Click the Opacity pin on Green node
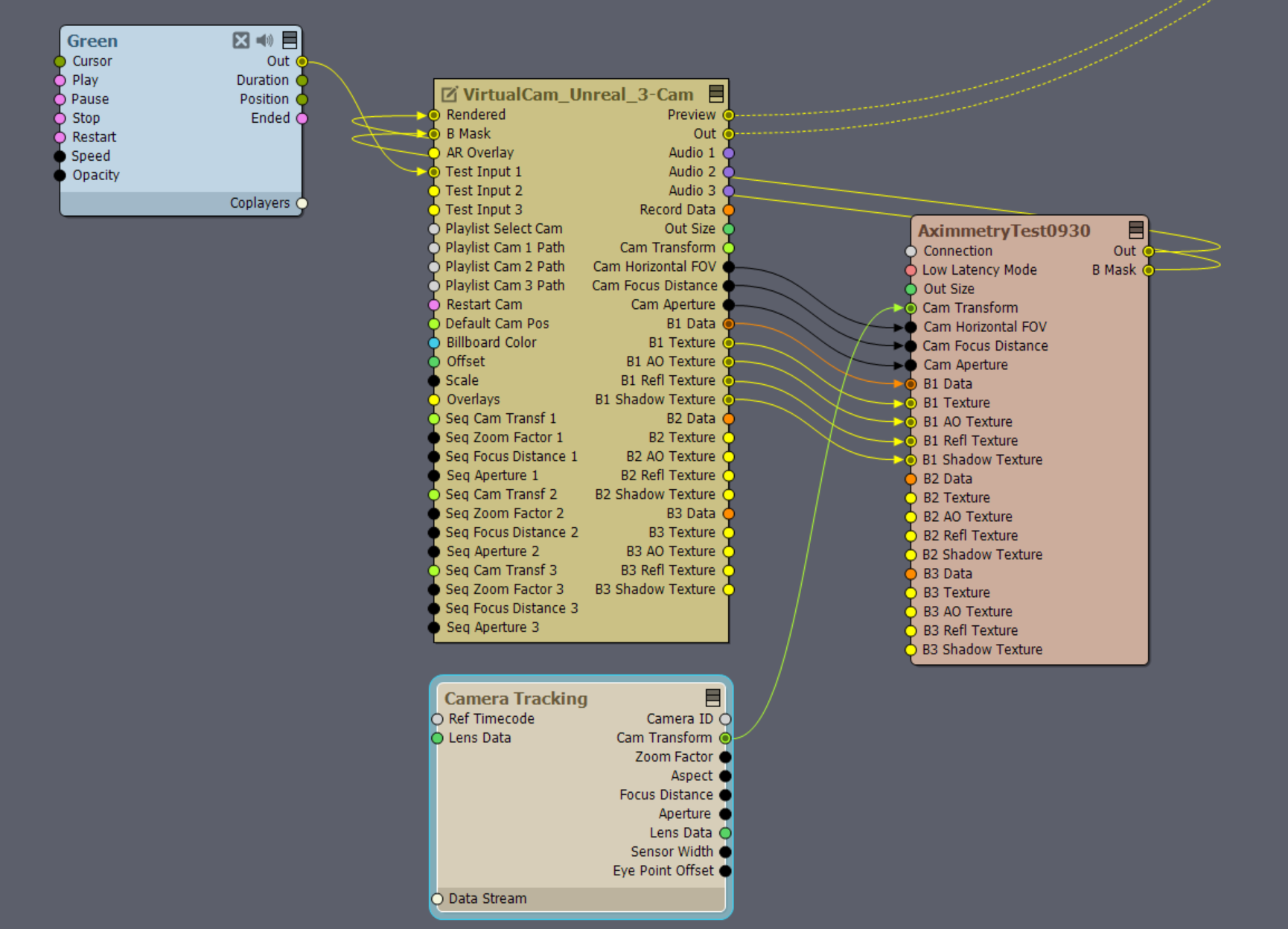Screen dimensions: 1288x929 [60, 176]
